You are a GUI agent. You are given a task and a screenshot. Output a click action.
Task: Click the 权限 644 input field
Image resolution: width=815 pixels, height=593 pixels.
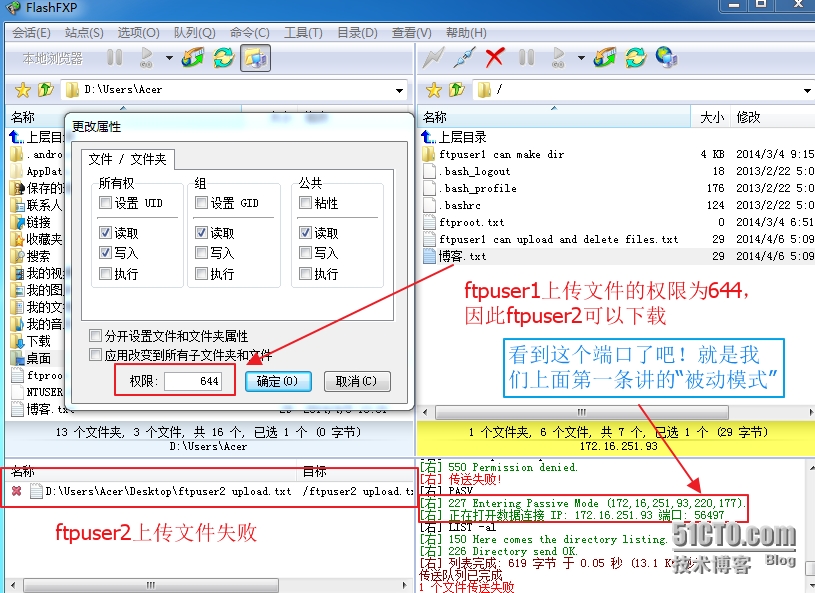[x=193, y=381]
